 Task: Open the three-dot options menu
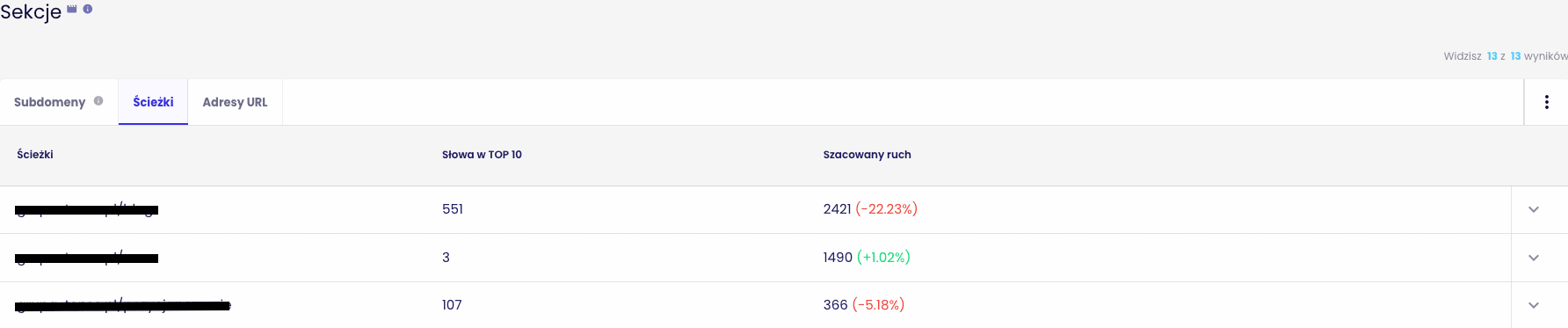tap(1546, 102)
